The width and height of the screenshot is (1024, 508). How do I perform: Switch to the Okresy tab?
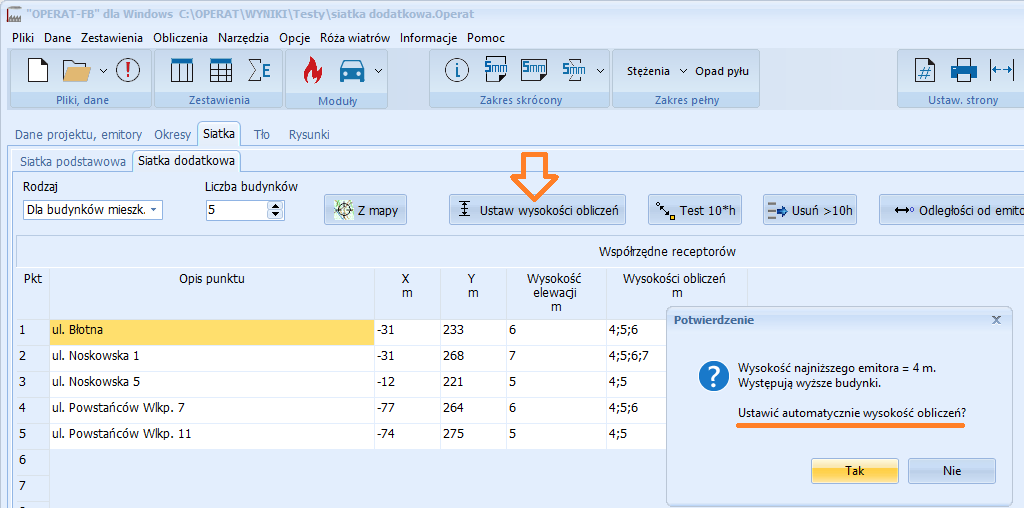172,135
